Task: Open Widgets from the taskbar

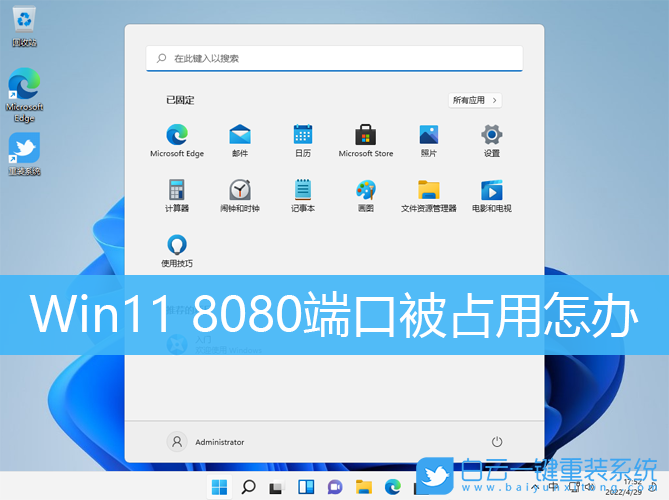Action: 306,487
